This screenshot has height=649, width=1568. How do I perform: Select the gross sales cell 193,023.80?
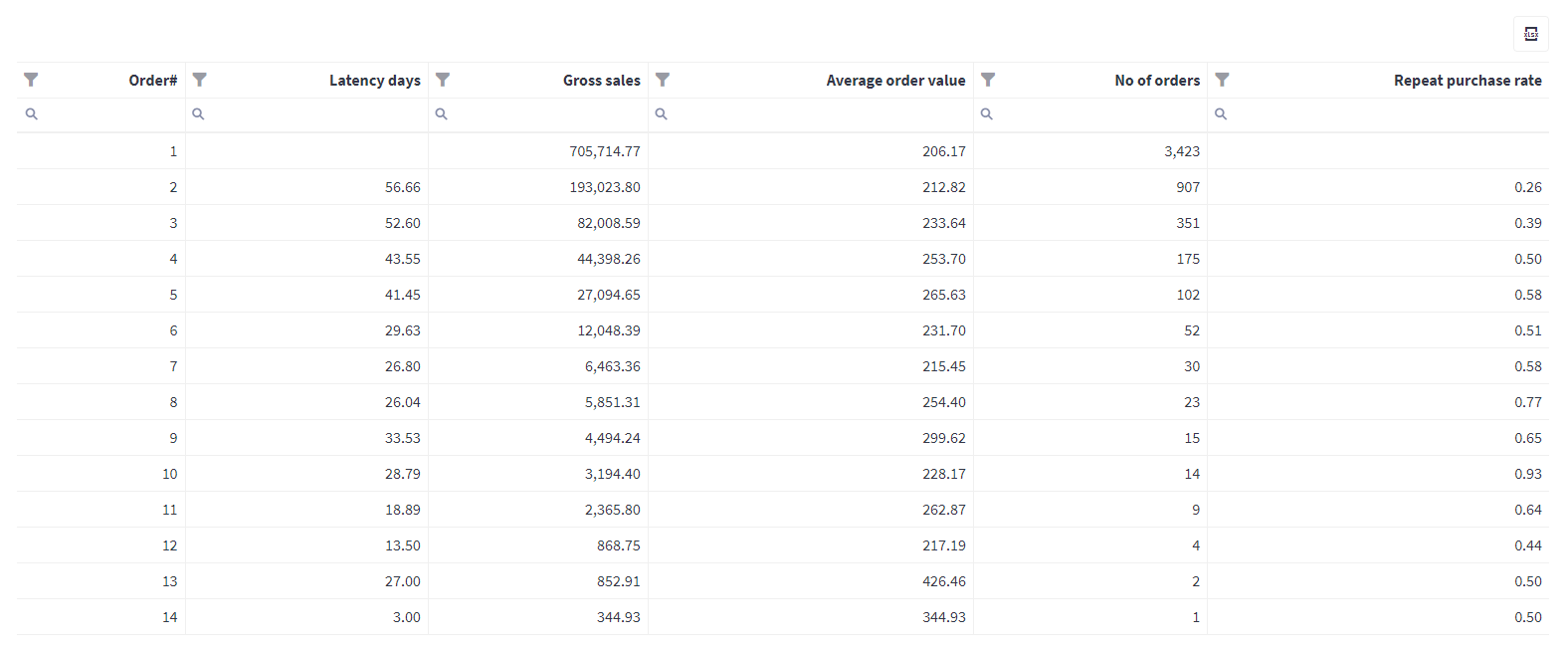pos(605,187)
